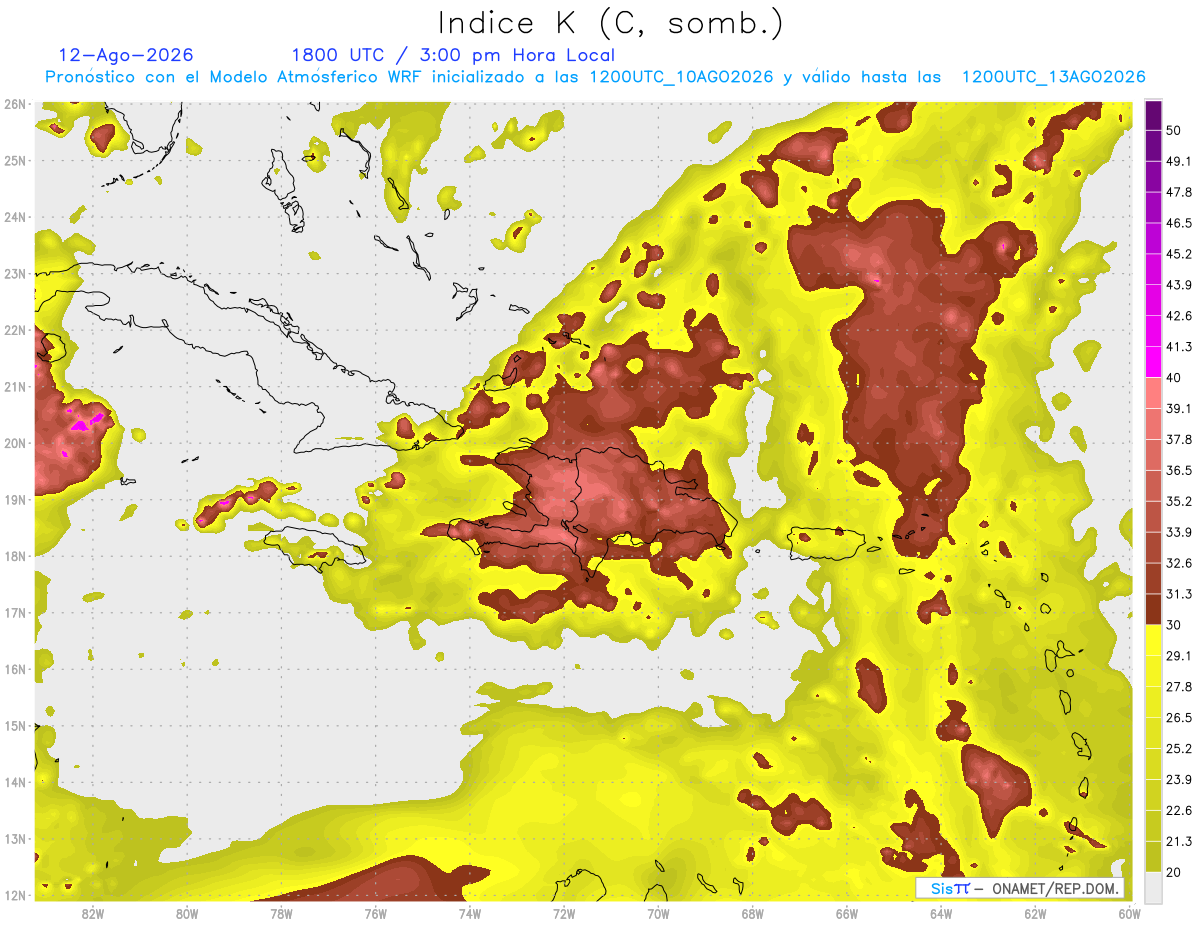Click the latitude label "20N"
Image resolution: width=1200 pixels, height=927 pixels.
[14, 443]
